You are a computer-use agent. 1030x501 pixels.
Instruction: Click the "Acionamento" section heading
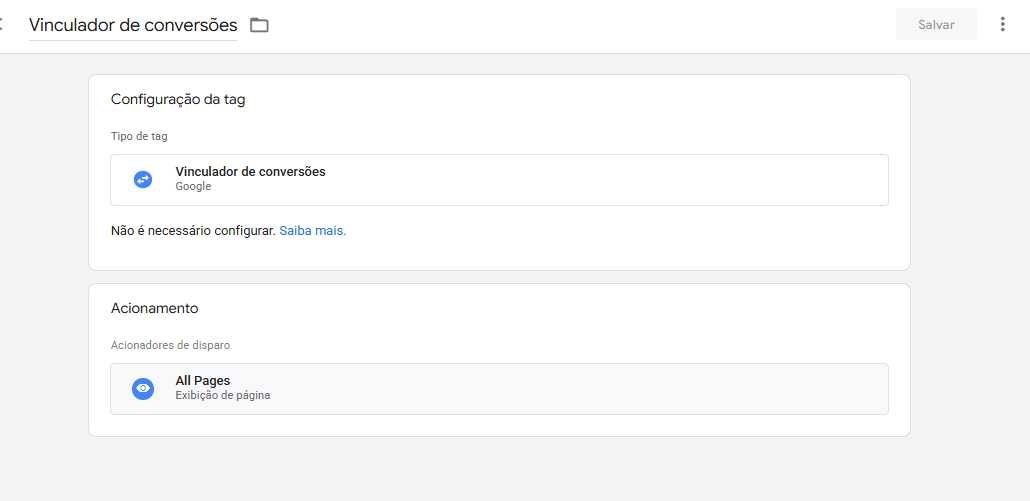click(x=154, y=308)
